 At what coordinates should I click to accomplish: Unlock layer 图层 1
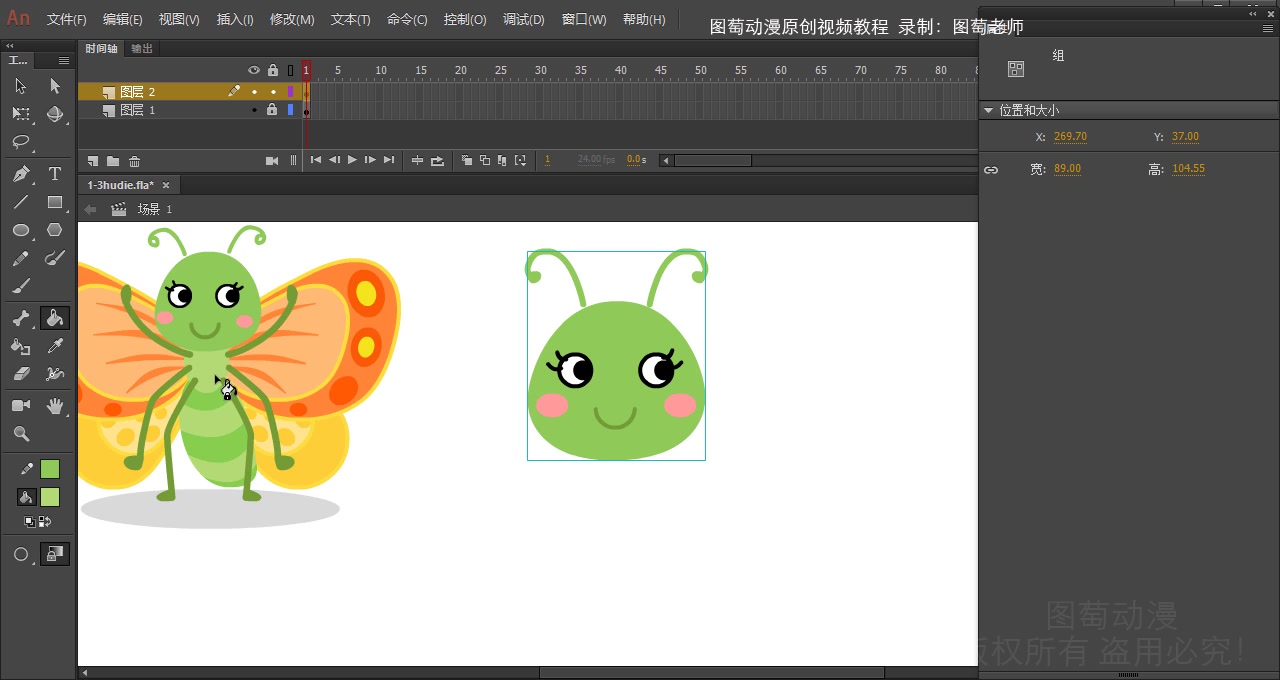(x=271, y=111)
